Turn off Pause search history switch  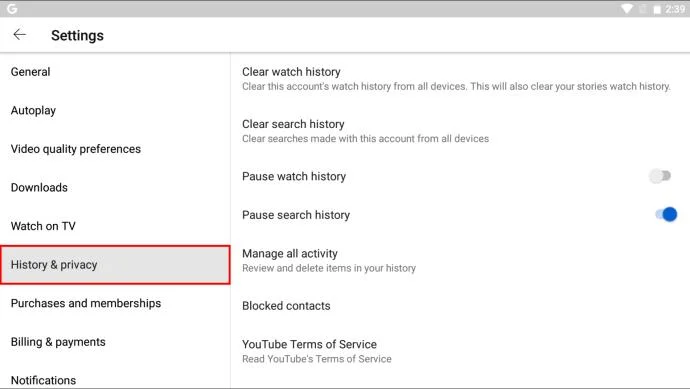pyautogui.click(x=666, y=215)
